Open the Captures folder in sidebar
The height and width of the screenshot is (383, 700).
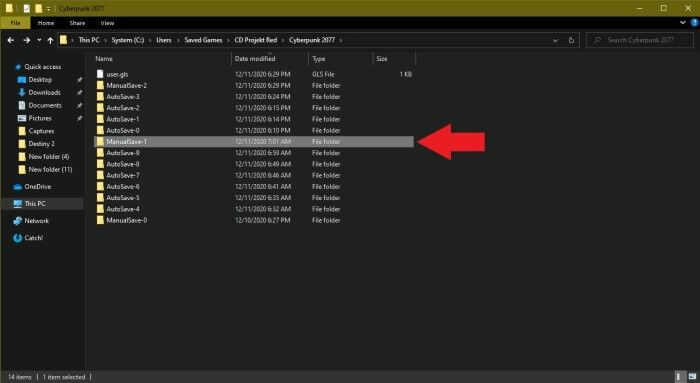41,131
